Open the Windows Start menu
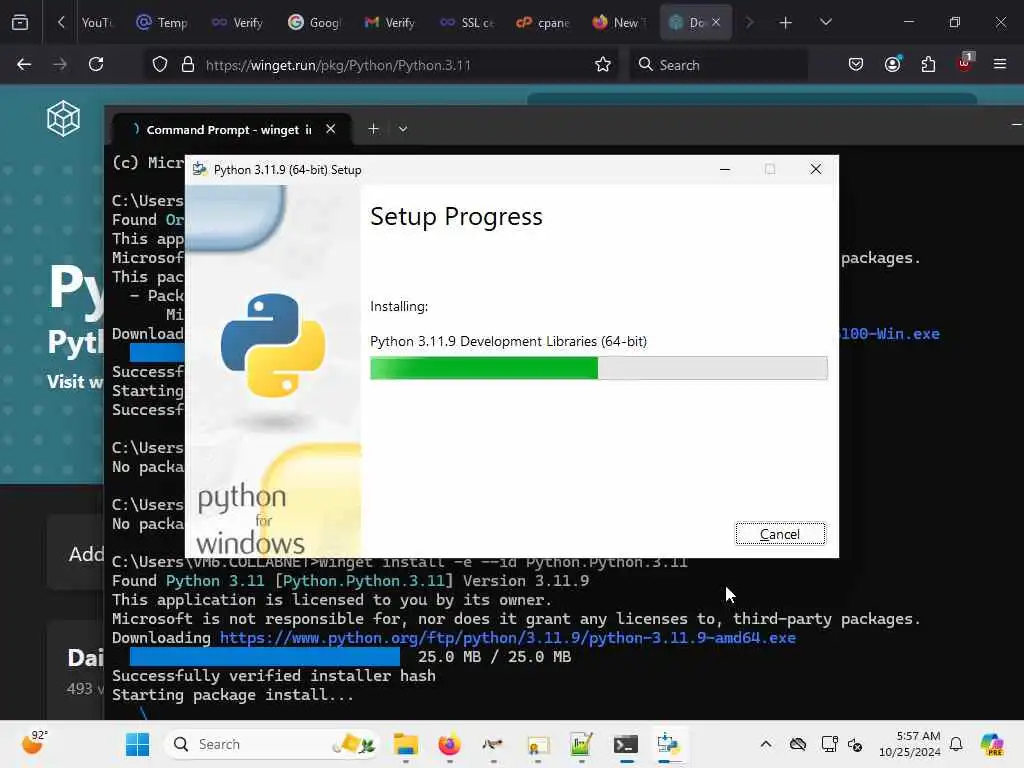Image resolution: width=1024 pixels, height=768 pixels. point(137,744)
